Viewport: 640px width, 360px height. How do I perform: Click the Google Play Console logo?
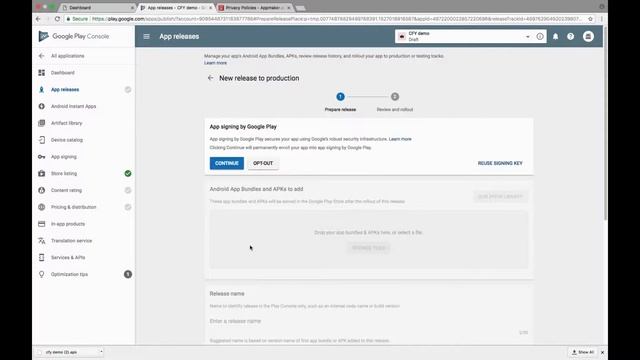pyautogui.click(x=74, y=36)
